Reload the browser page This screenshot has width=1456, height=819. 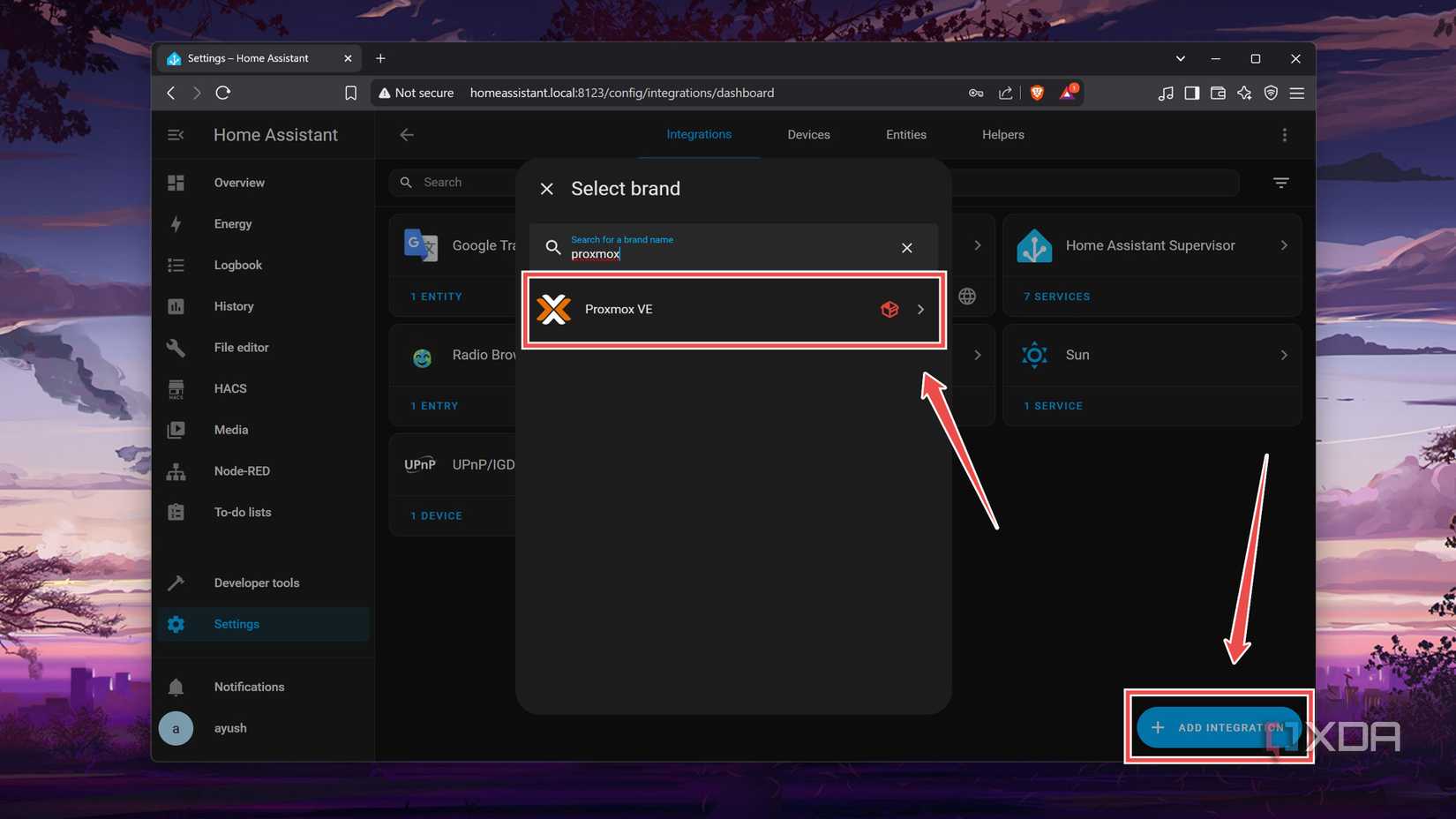pyautogui.click(x=223, y=93)
